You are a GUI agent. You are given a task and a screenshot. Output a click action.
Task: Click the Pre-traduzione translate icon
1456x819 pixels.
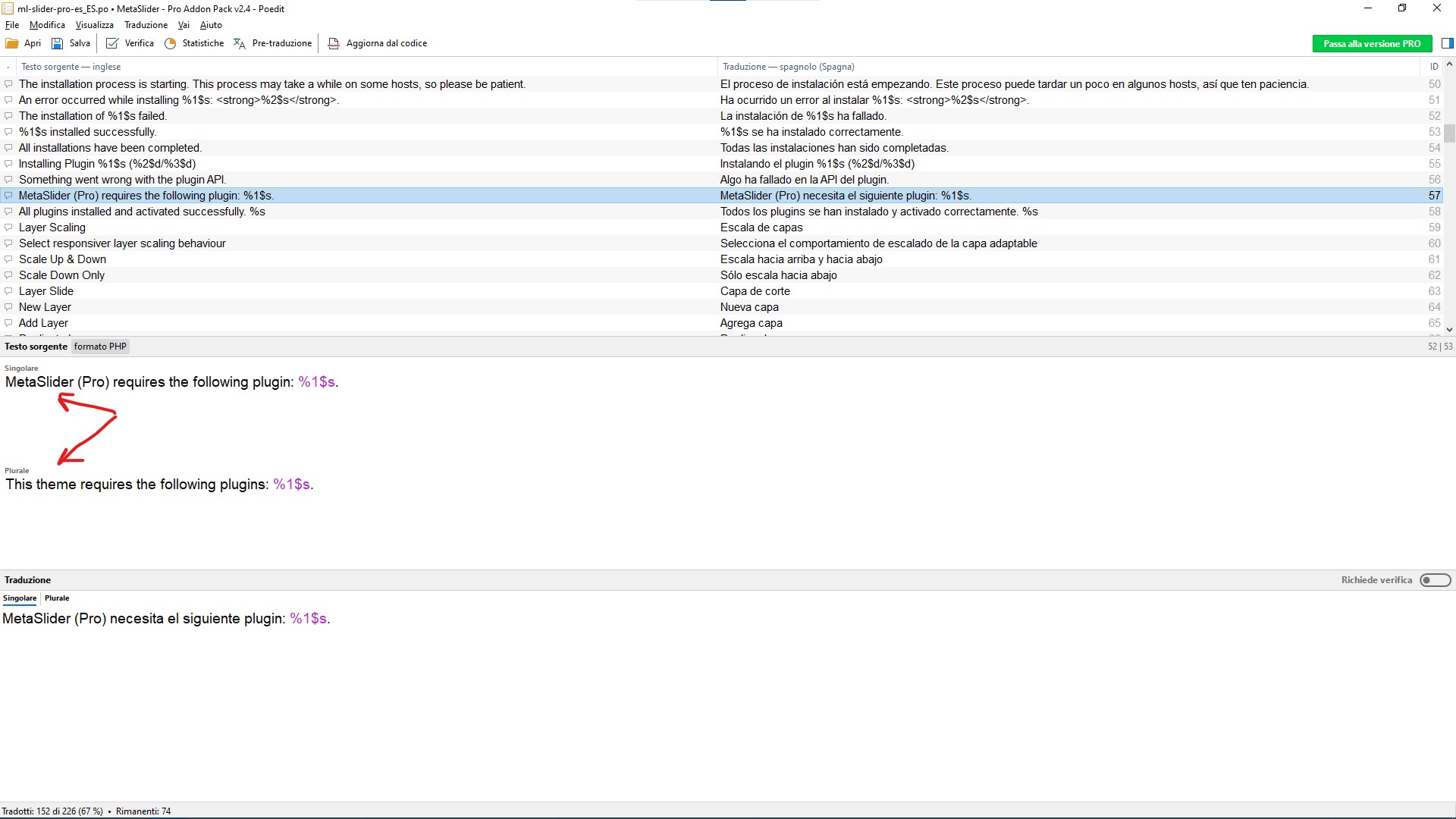click(240, 43)
